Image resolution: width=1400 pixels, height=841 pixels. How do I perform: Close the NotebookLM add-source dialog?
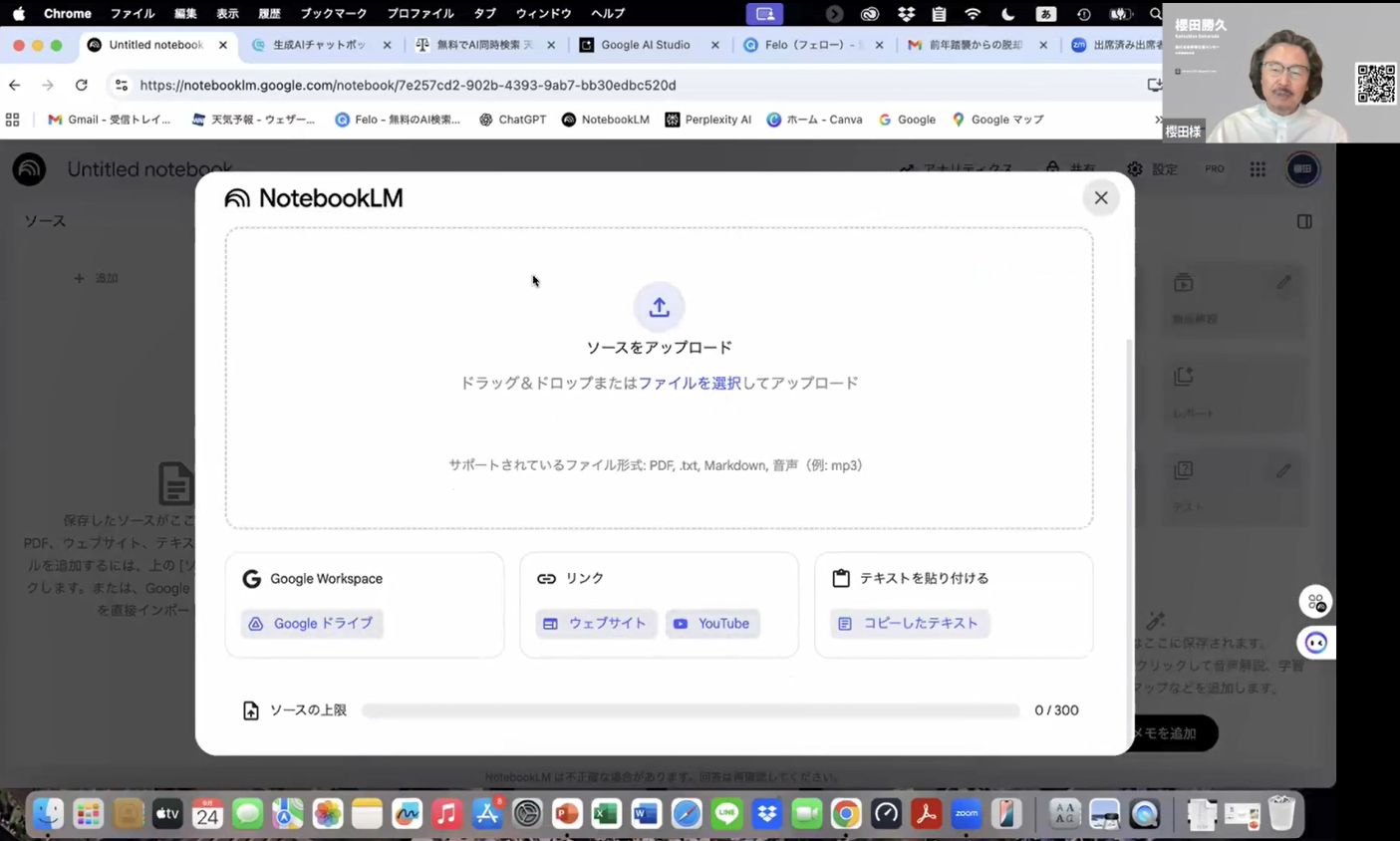click(1100, 197)
